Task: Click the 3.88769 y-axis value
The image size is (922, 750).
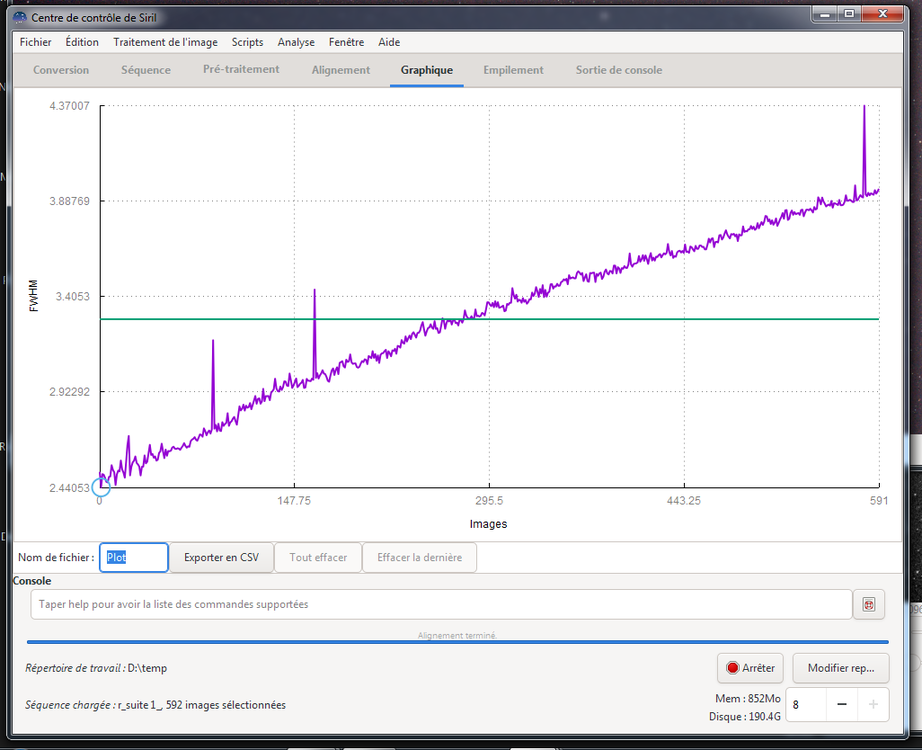Action: pos(69,201)
